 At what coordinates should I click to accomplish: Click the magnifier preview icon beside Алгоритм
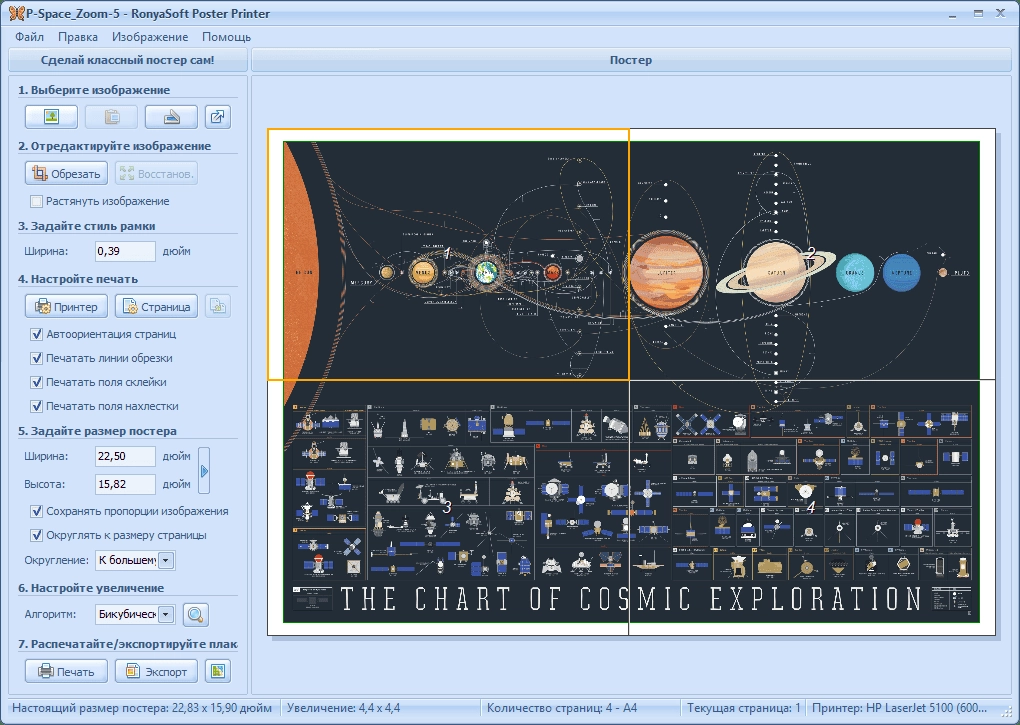tap(196, 614)
